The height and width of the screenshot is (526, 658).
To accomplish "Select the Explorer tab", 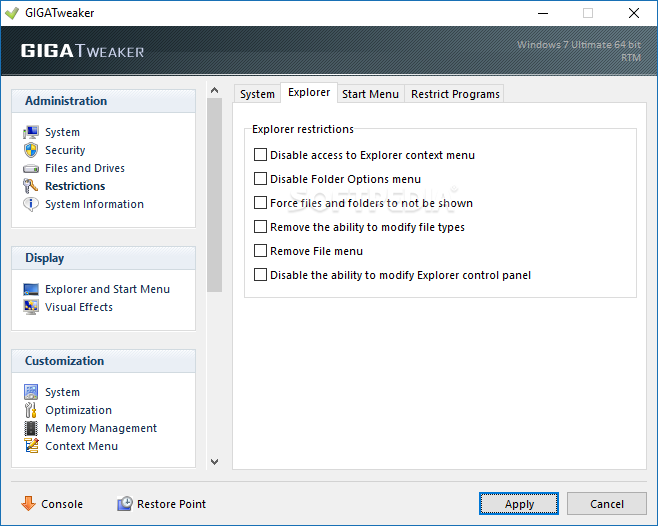I will point(309,92).
